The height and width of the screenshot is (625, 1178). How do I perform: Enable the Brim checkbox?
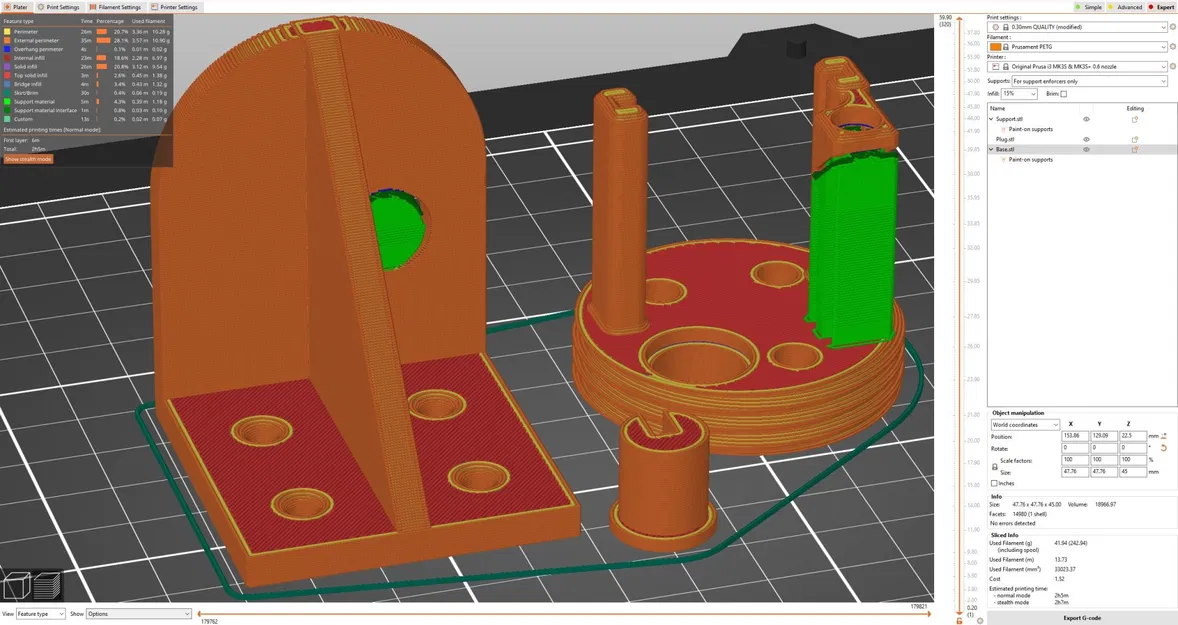(1063, 94)
